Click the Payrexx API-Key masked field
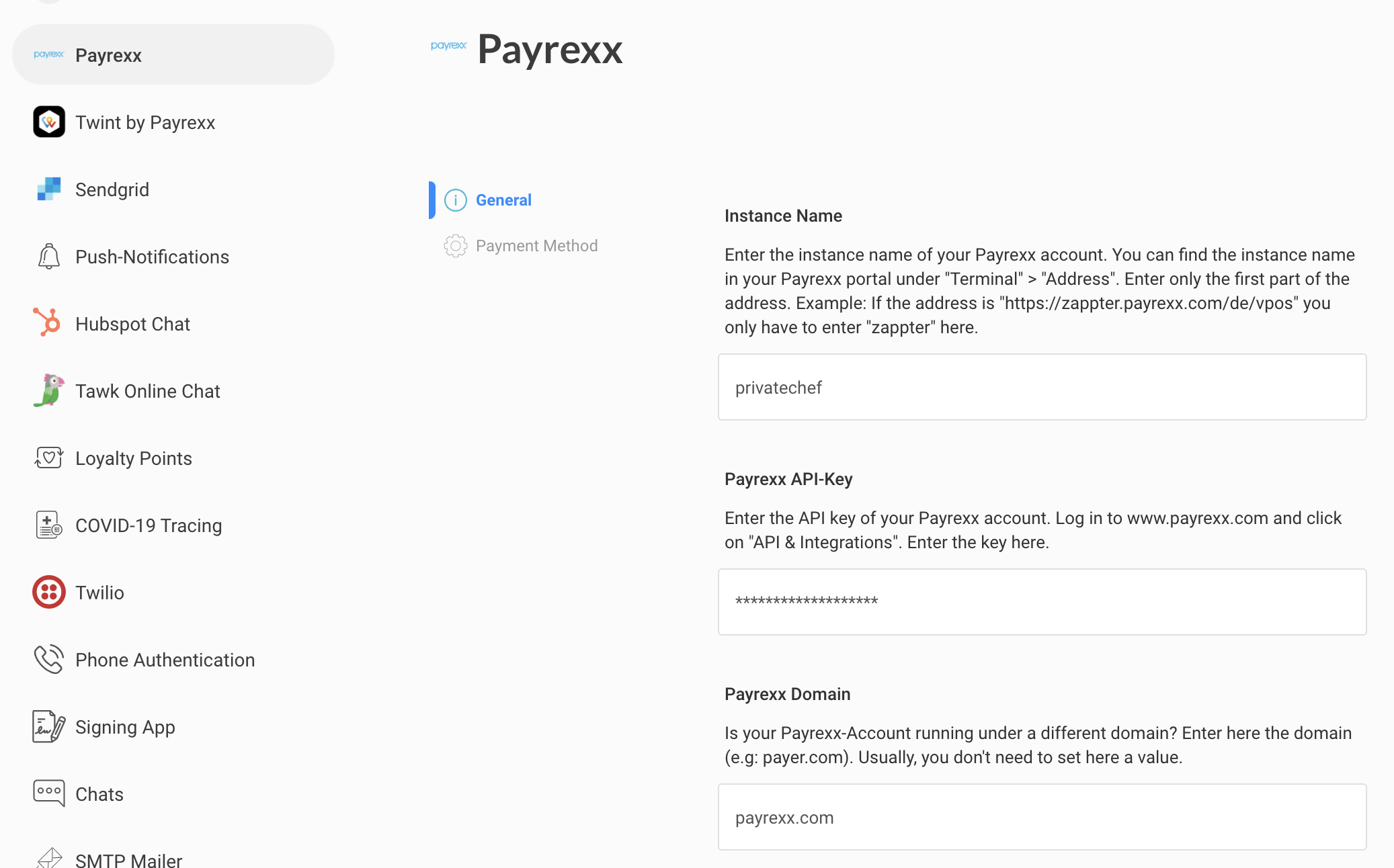 coord(1042,602)
